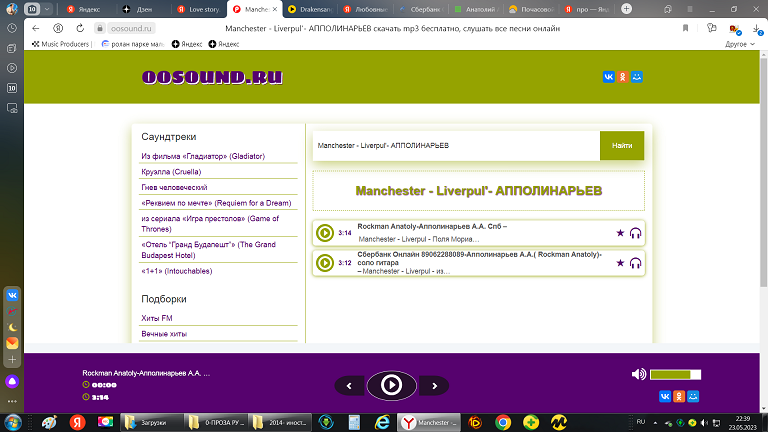The image size is (768, 432).
Task: Click the Найти search button
Action: click(622, 145)
